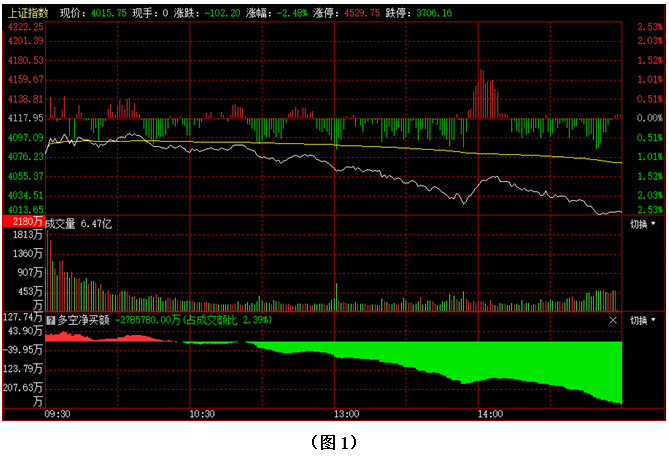Screen dimensions: 669x462
Task: Click the 上证指数 title label
Action: (x=25, y=14)
